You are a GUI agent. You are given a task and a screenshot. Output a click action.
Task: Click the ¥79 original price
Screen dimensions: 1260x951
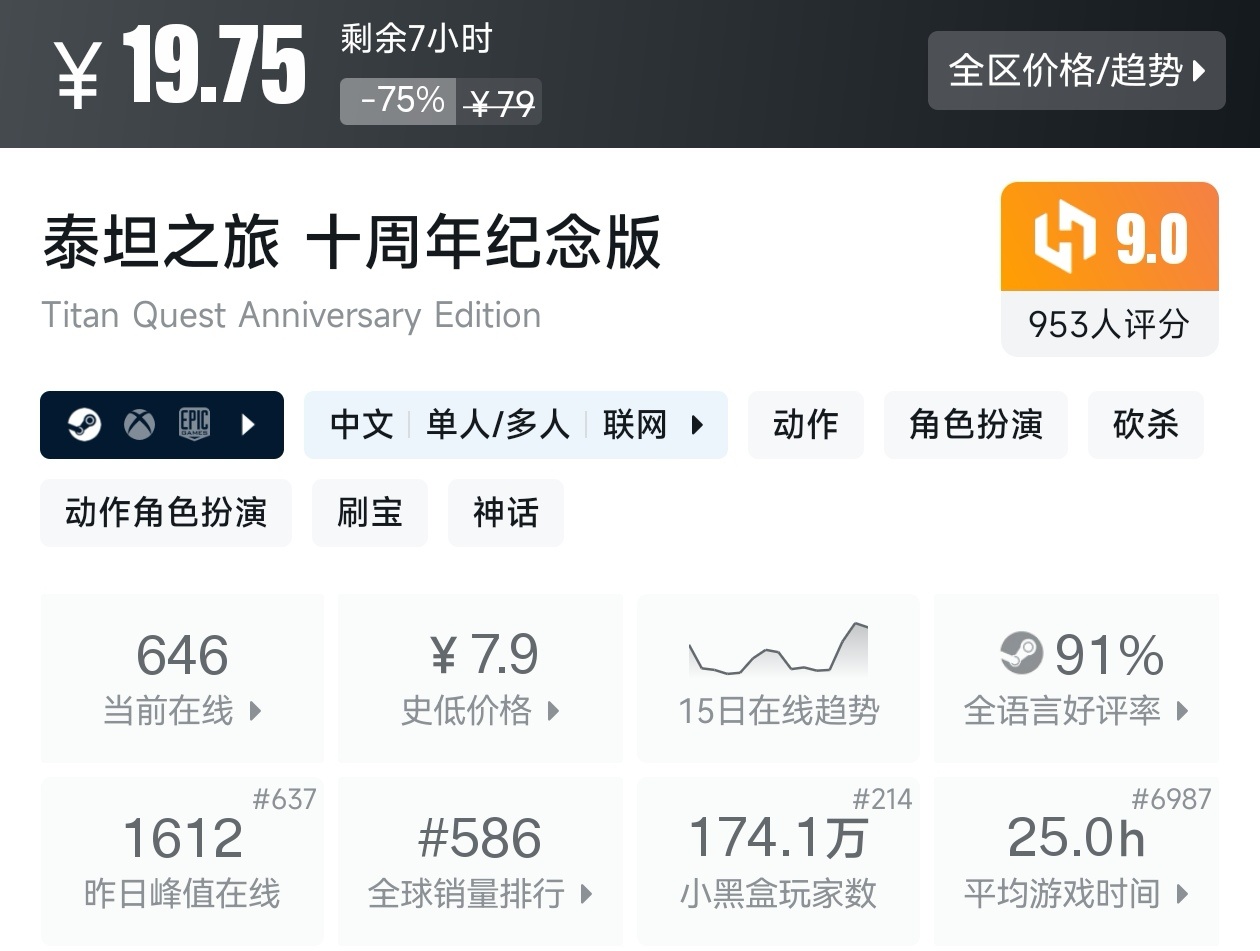(501, 102)
